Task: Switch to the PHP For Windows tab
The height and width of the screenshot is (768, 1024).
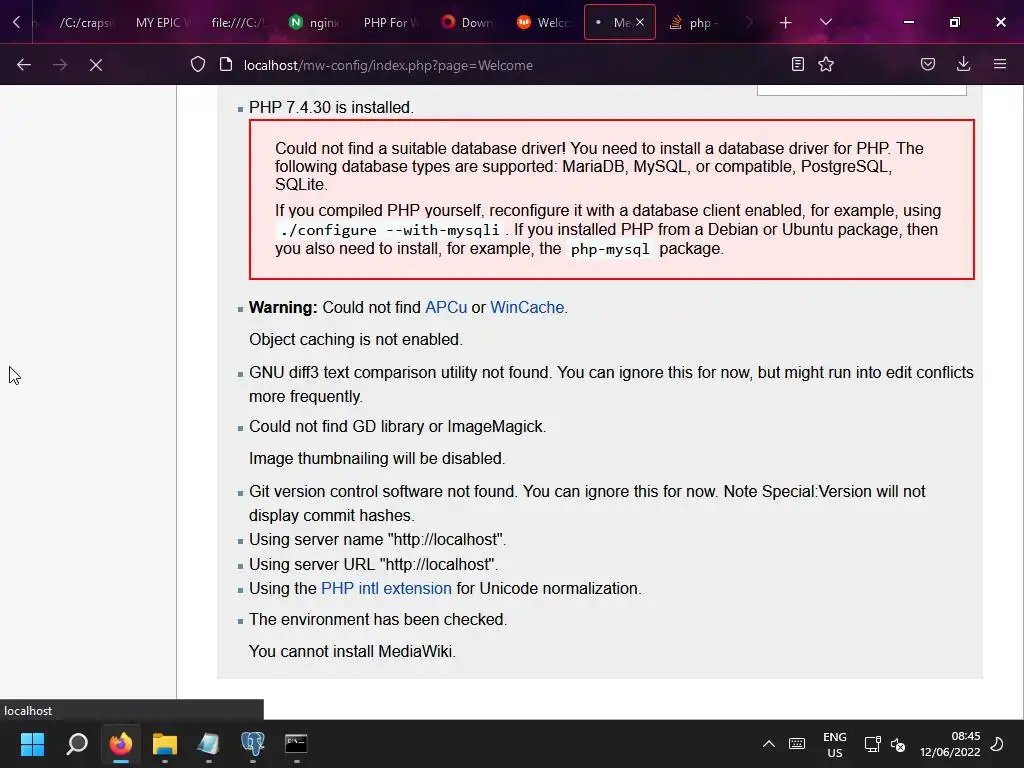Action: tap(390, 22)
